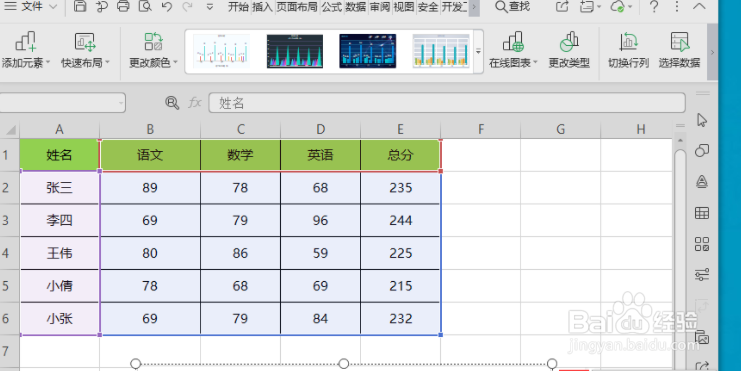Click the fx insert function icon

[x=195, y=103]
